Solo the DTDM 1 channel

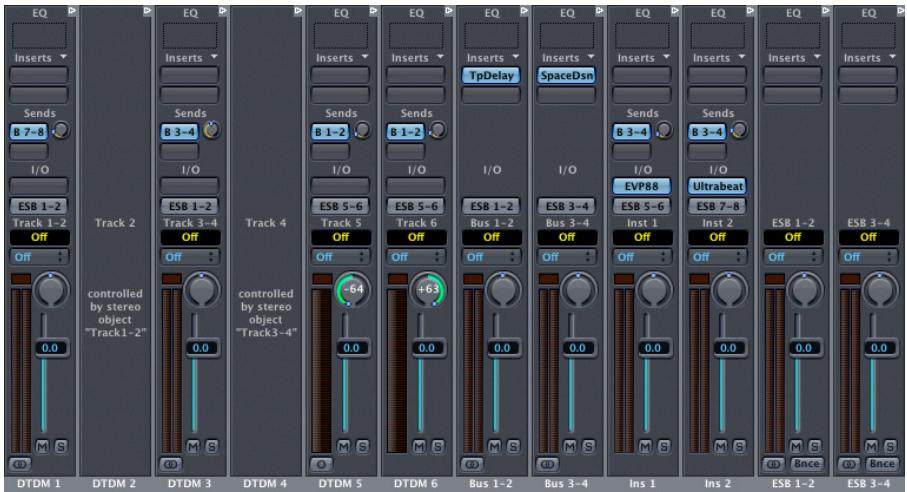point(61,446)
